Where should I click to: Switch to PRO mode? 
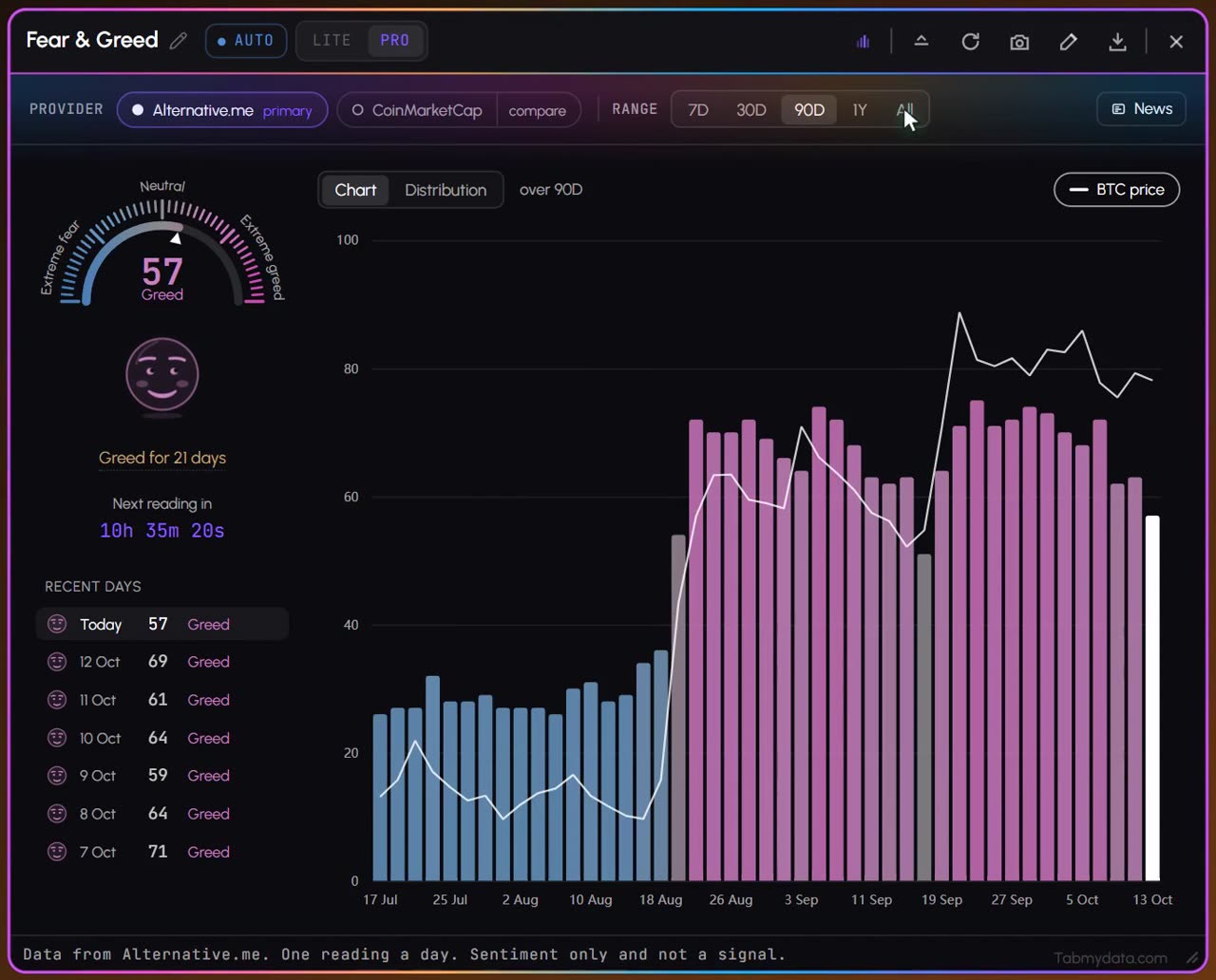(x=394, y=41)
